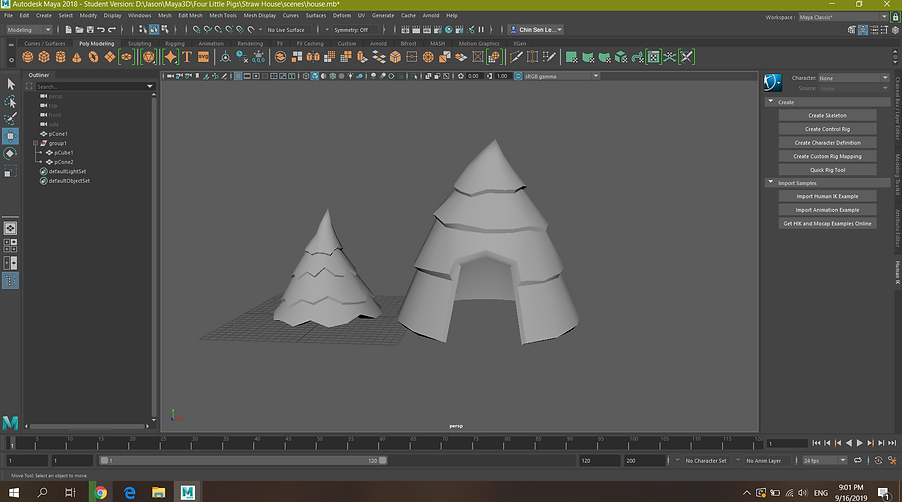Activate the Rotate tool in toolbox

(x=10, y=154)
